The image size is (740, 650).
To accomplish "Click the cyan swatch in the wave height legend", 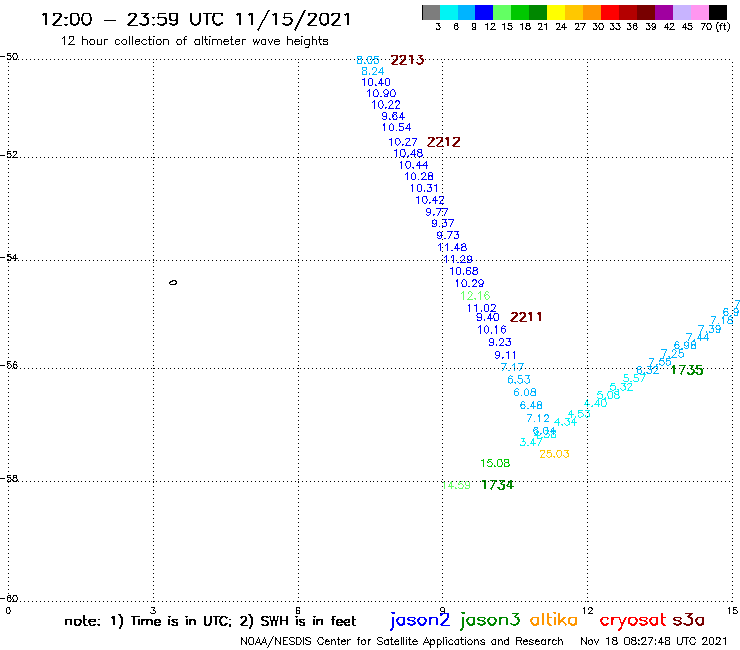I will (449, 13).
